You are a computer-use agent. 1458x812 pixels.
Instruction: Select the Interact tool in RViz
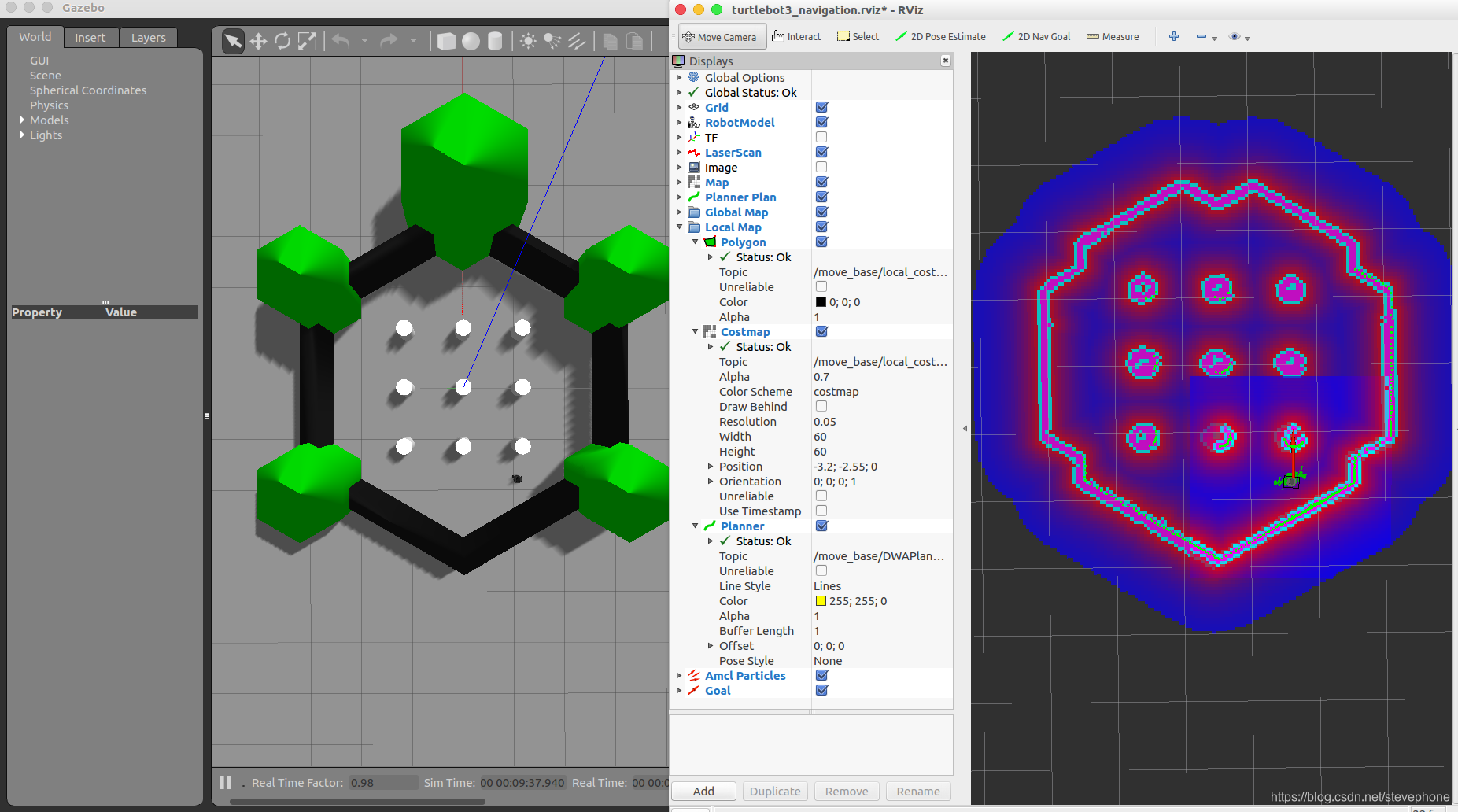(796, 37)
